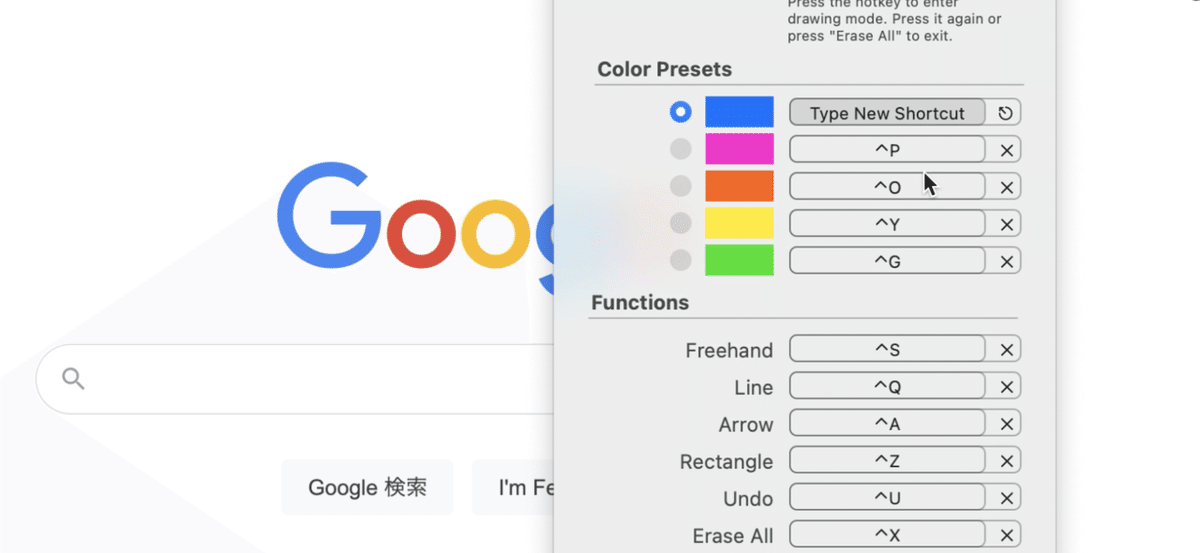Edit the ^Y shortcut field
Viewport: 1200px width, 553px height.
coord(887,224)
